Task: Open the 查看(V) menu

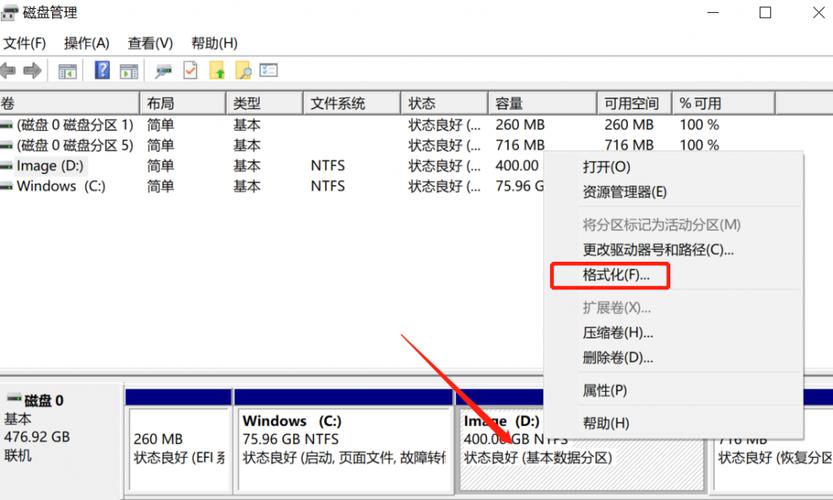Action: (150, 43)
